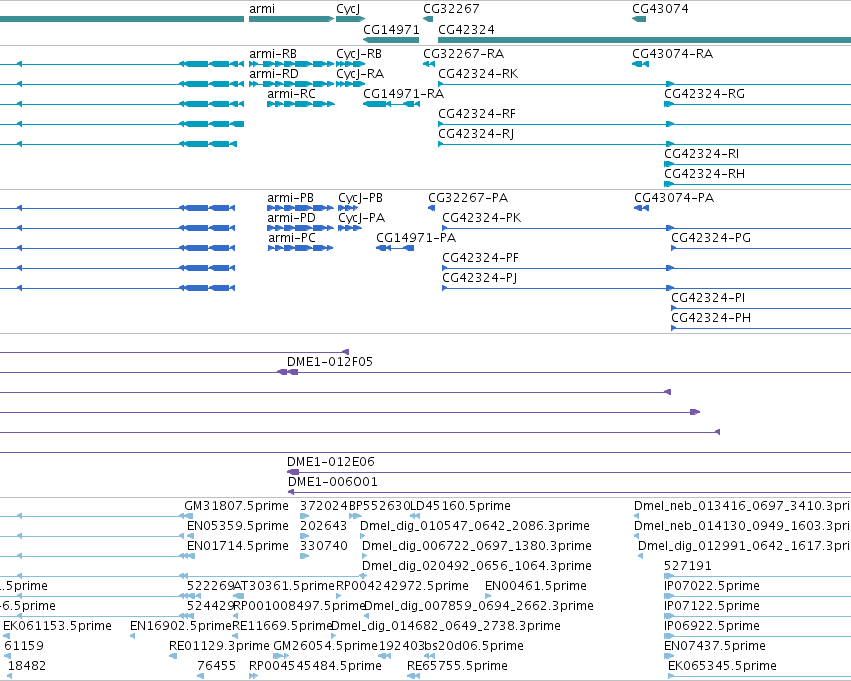The height and width of the screenshot is (681, 851).
Task: Click the armi-PD protein label
Action: click(x=291, y=219)
